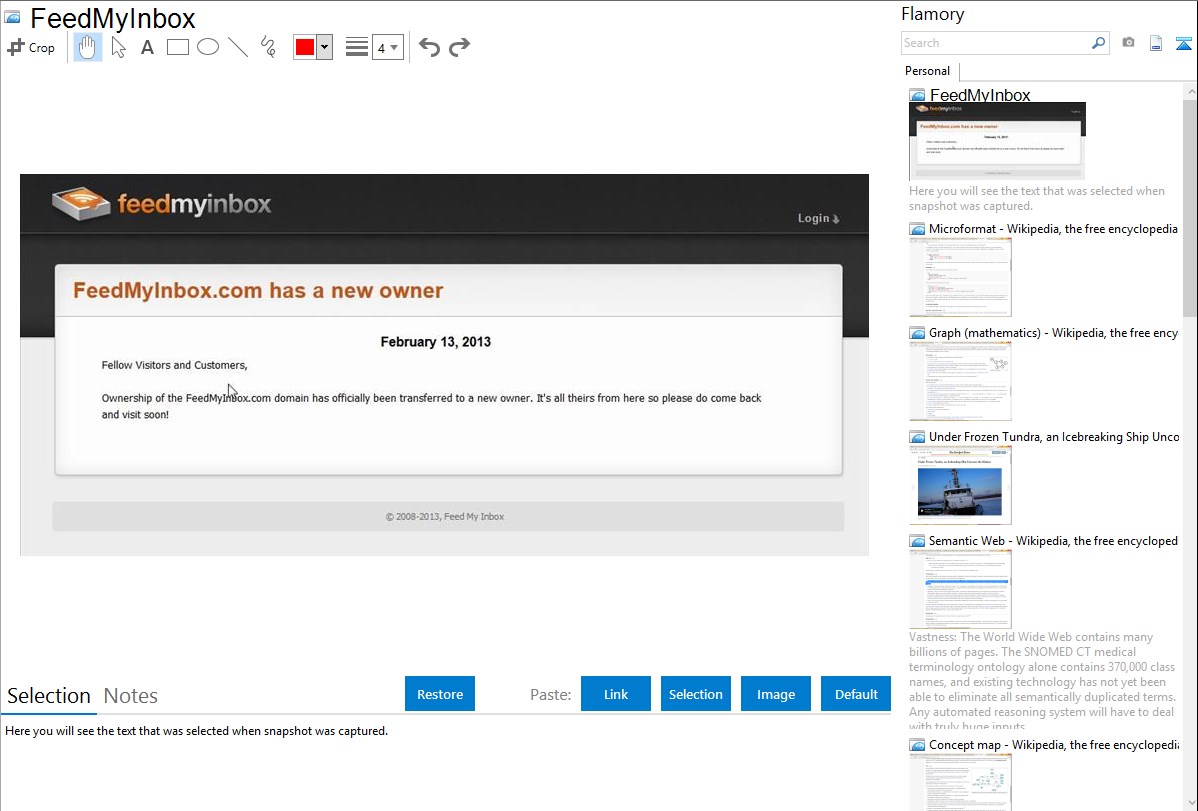
Task: Click the 'FeedMyInbox.com has a new owner' heading
Action: (258, 290)
